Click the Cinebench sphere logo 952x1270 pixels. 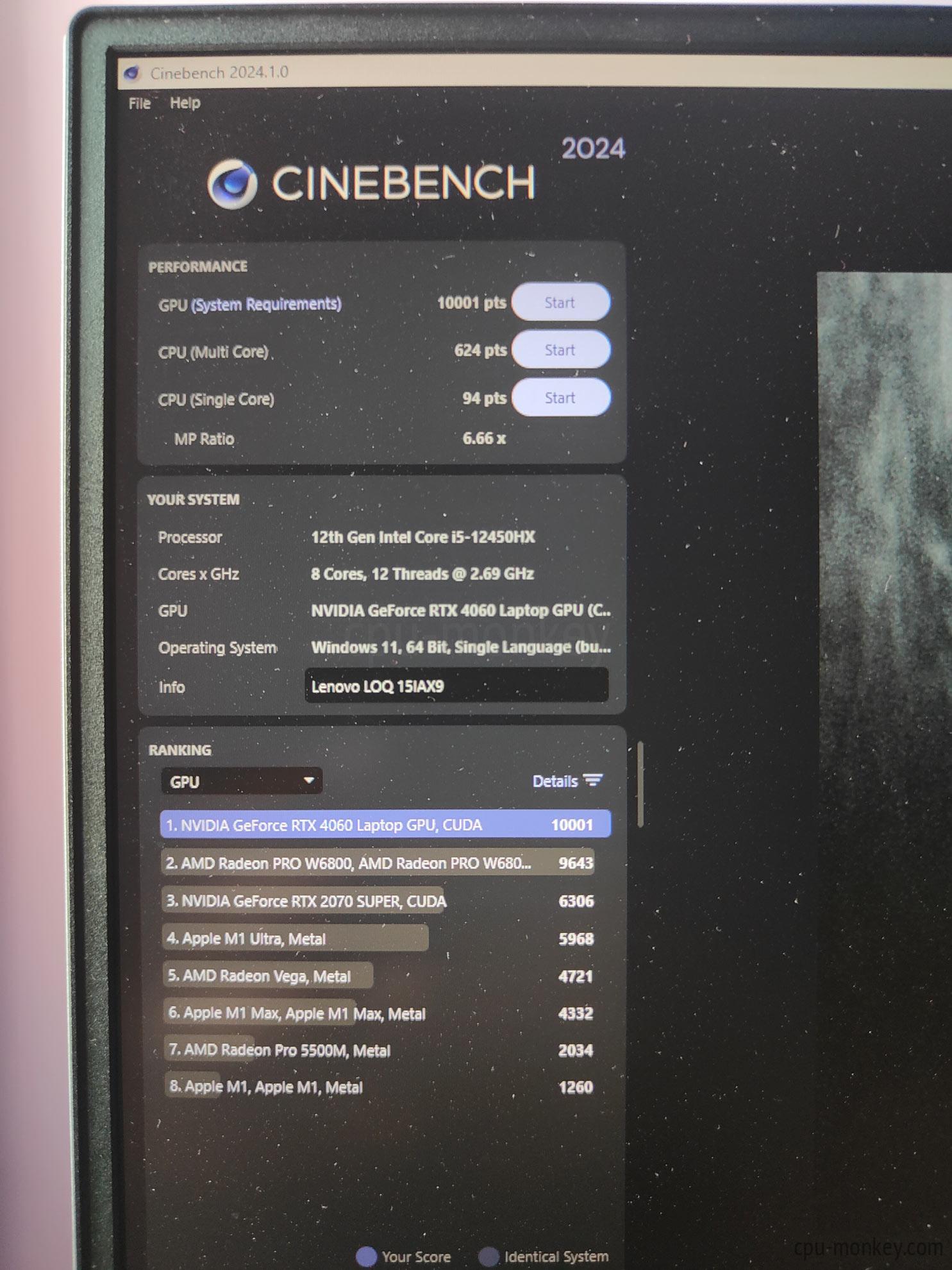[x=232, y=184]
